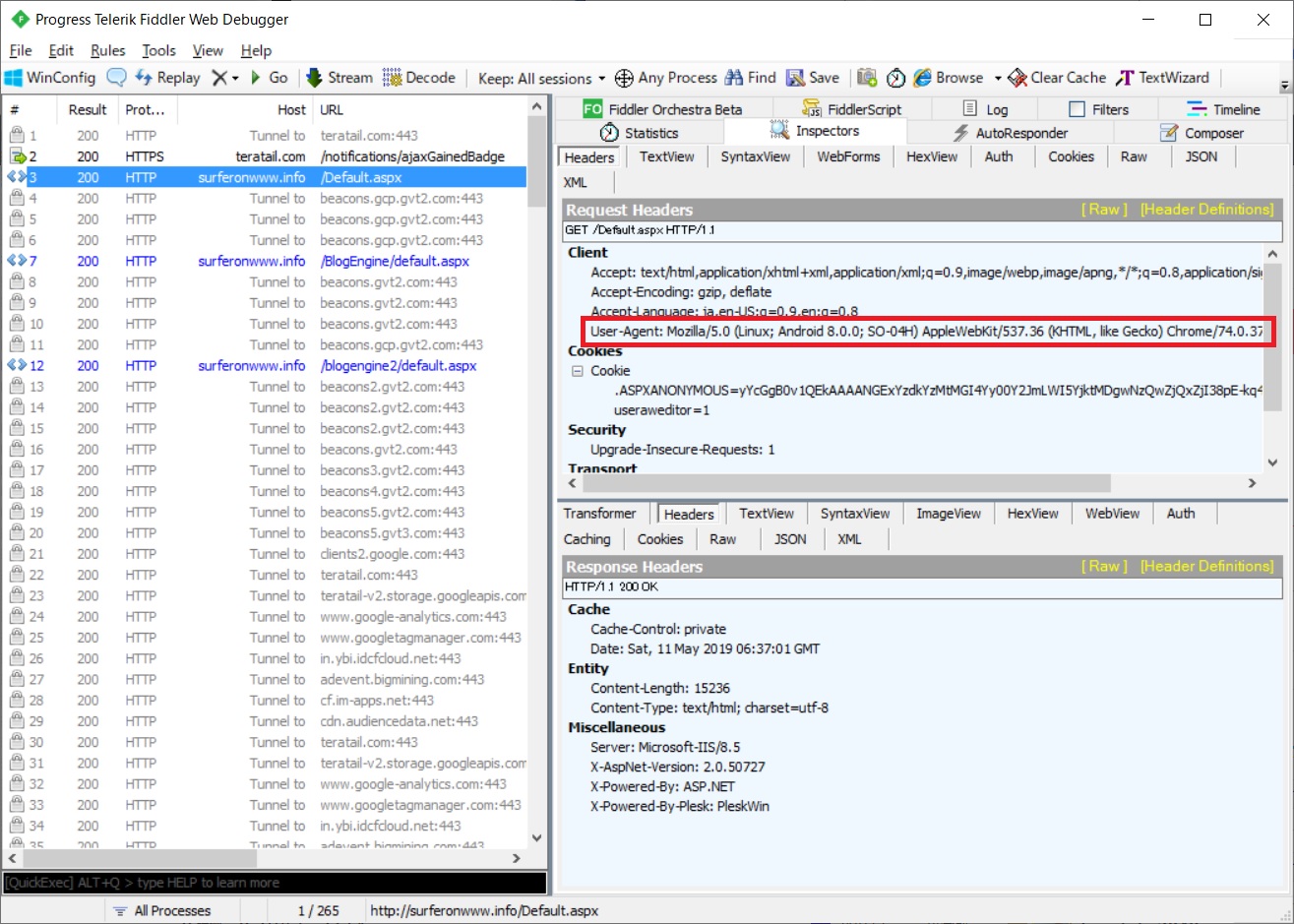Click the comment speech bubble icon
Viewport: 1294px width, 924px height.
[116, 78]
